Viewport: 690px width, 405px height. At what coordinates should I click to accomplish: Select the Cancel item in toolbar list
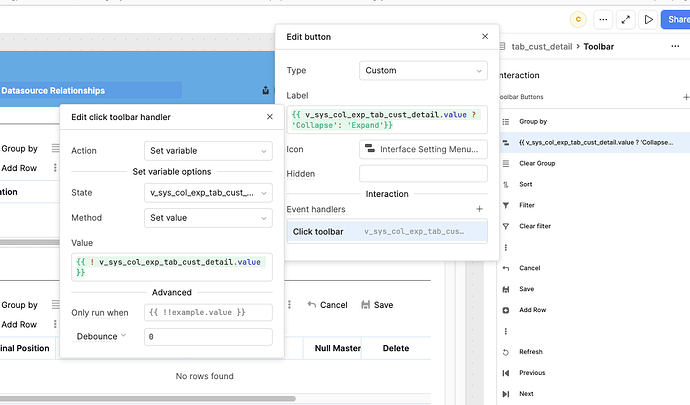point(594,268)
